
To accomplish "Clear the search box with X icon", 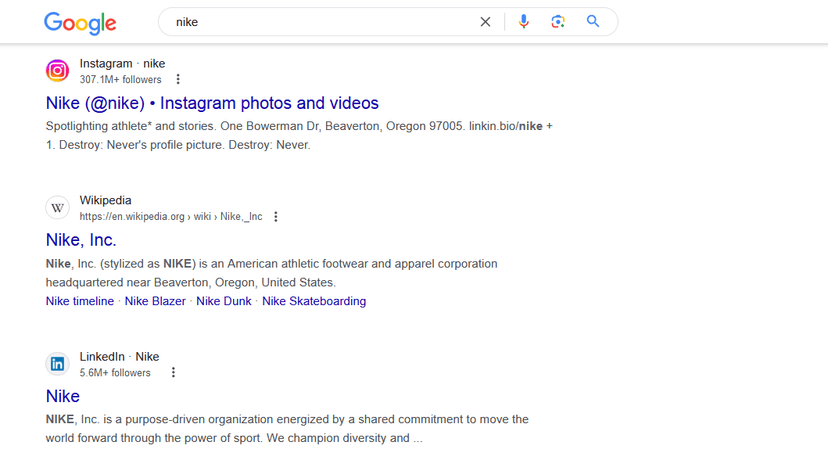I will [485, 22].
